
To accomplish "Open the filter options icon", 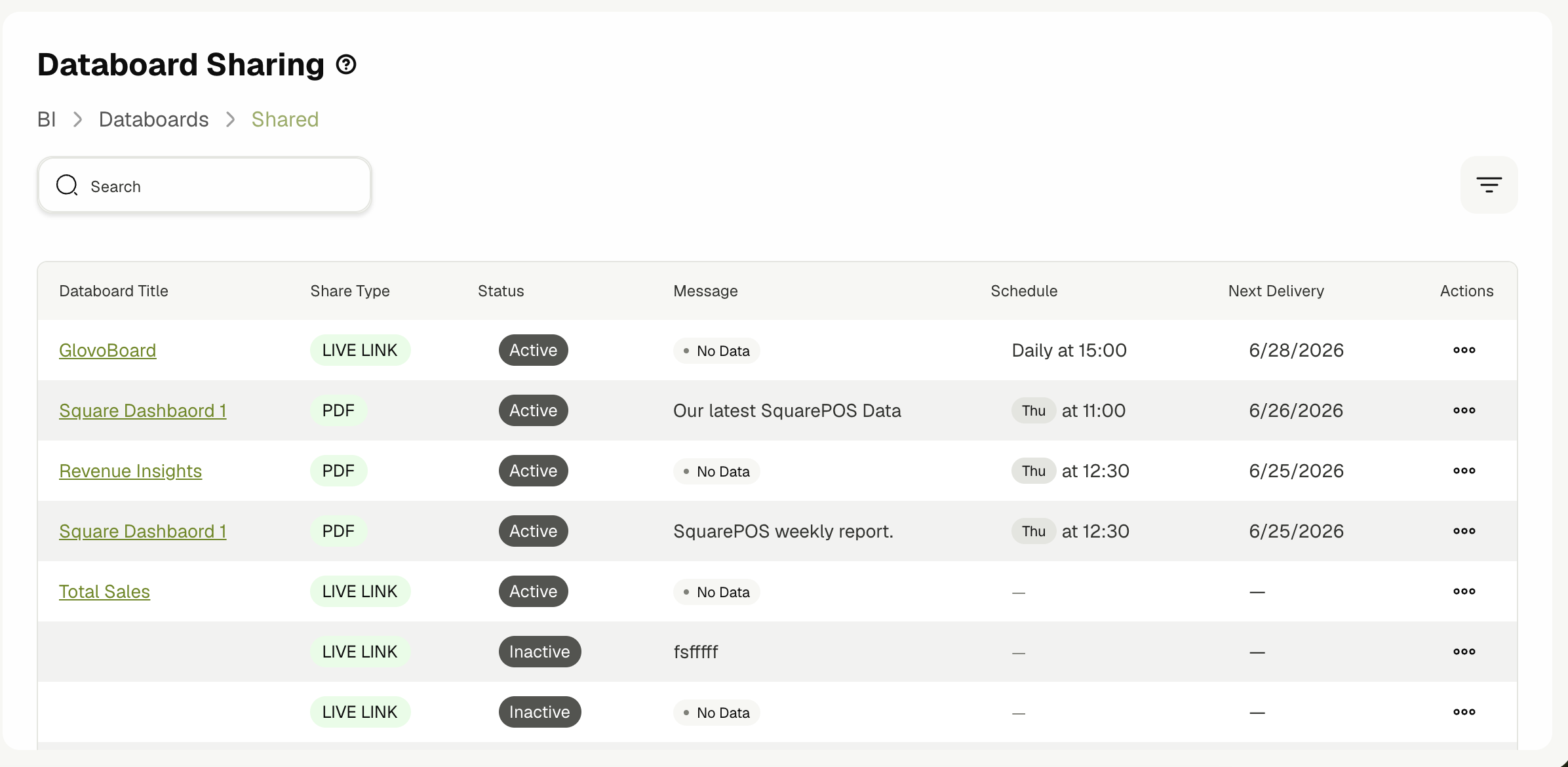I will pyautogui.click(x=1489, y=185).
